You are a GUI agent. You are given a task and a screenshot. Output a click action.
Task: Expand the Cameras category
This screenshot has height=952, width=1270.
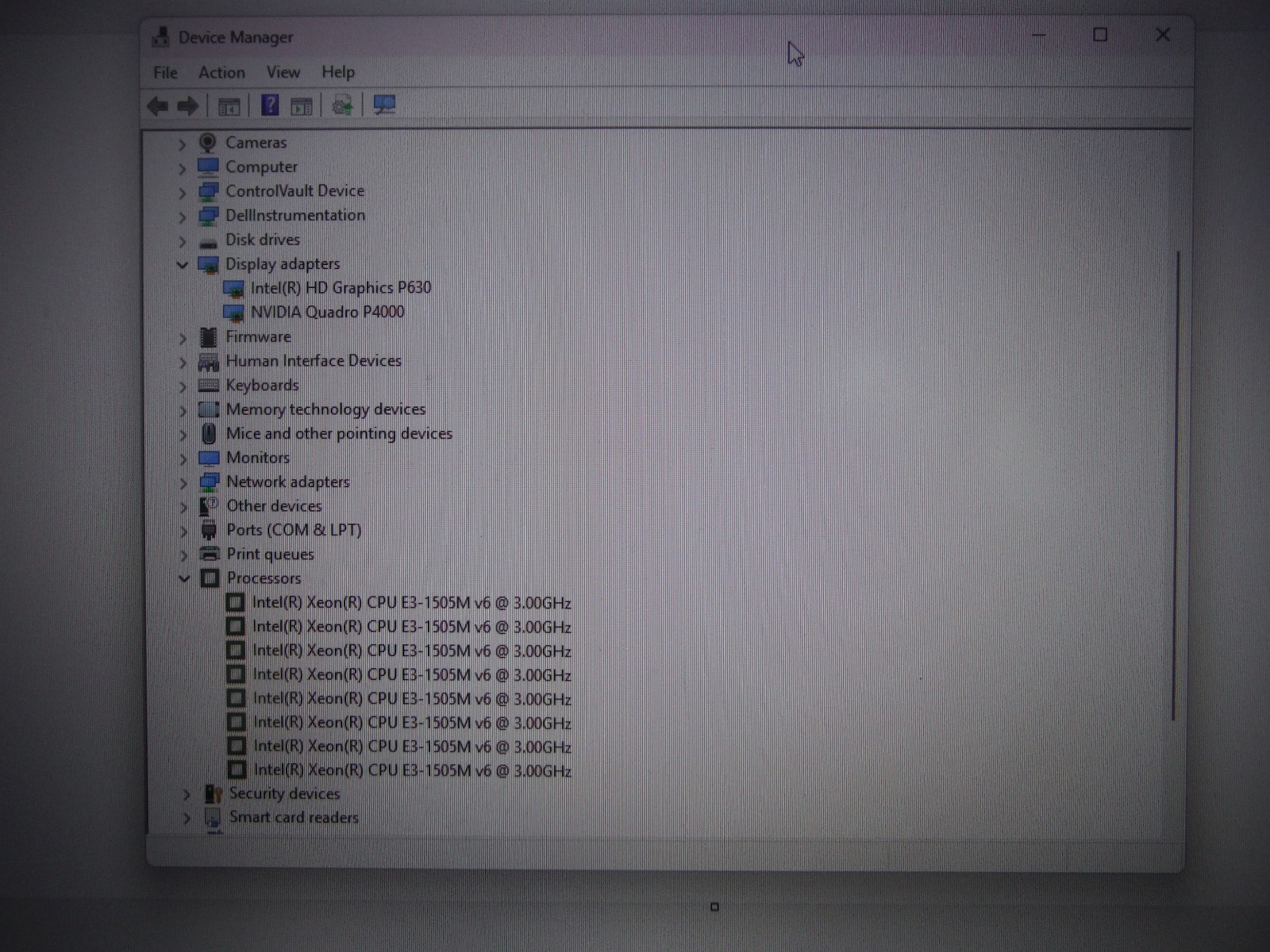(182, 144)
